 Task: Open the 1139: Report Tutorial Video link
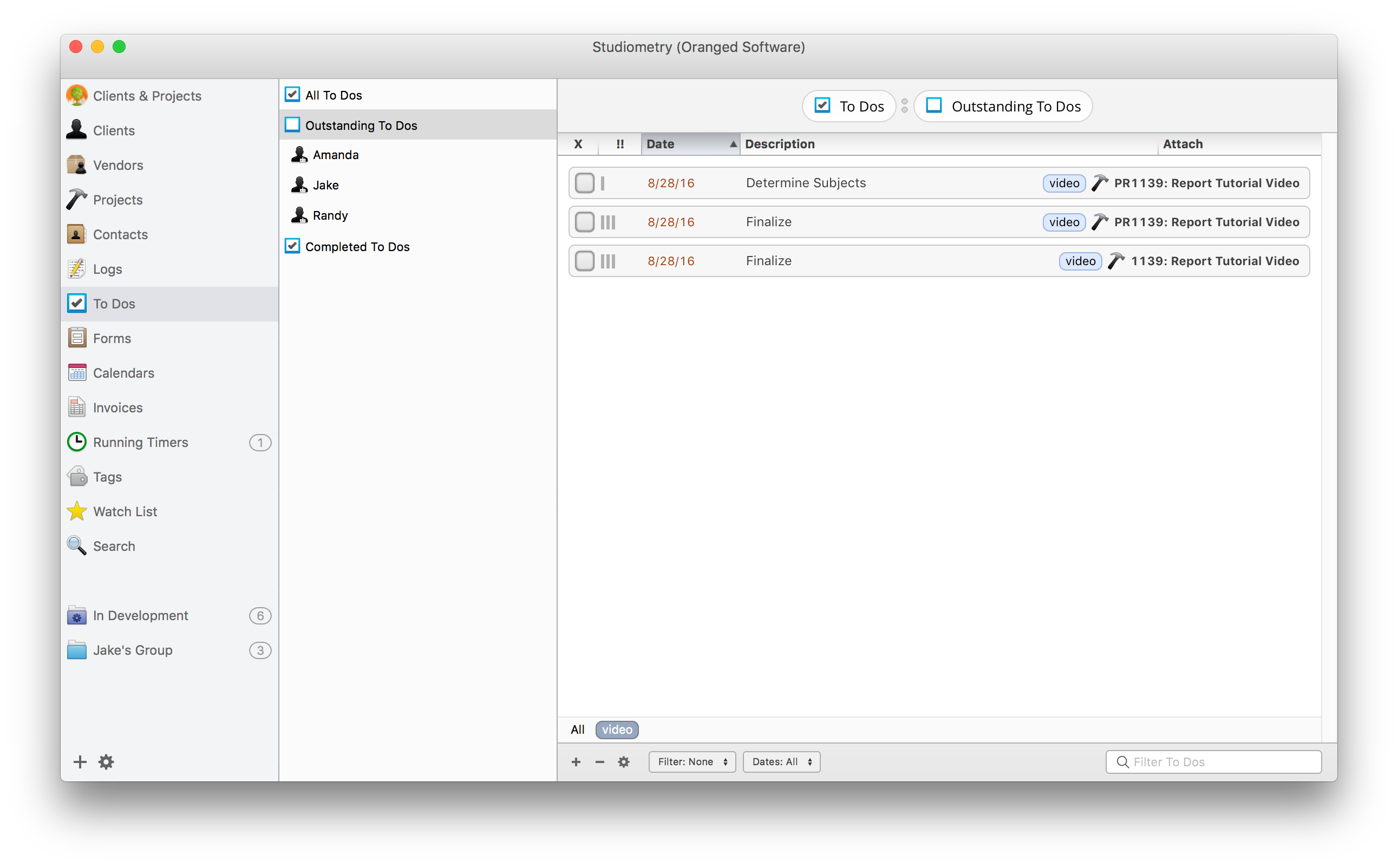1215,261
